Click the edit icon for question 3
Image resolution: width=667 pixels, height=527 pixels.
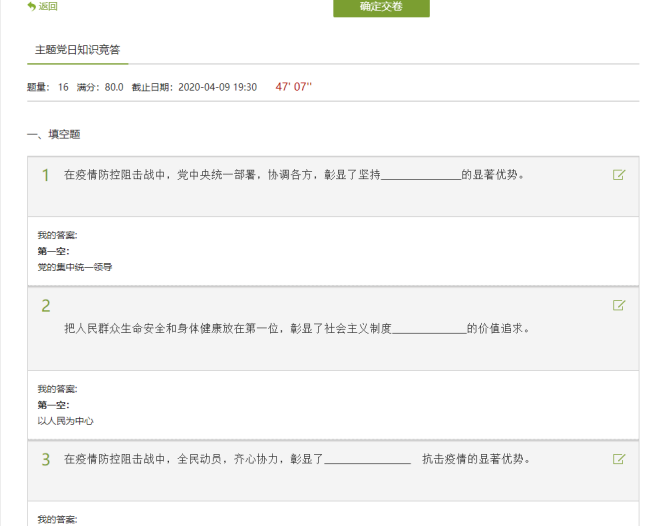click(619, 459)
